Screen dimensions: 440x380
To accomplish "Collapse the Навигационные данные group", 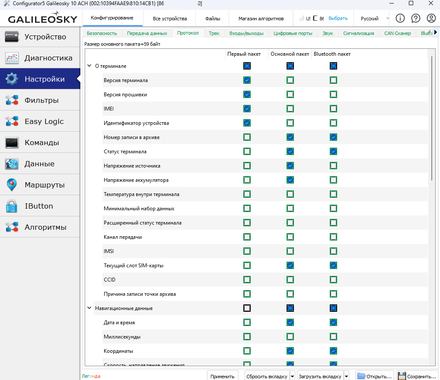I will (89, 308).
